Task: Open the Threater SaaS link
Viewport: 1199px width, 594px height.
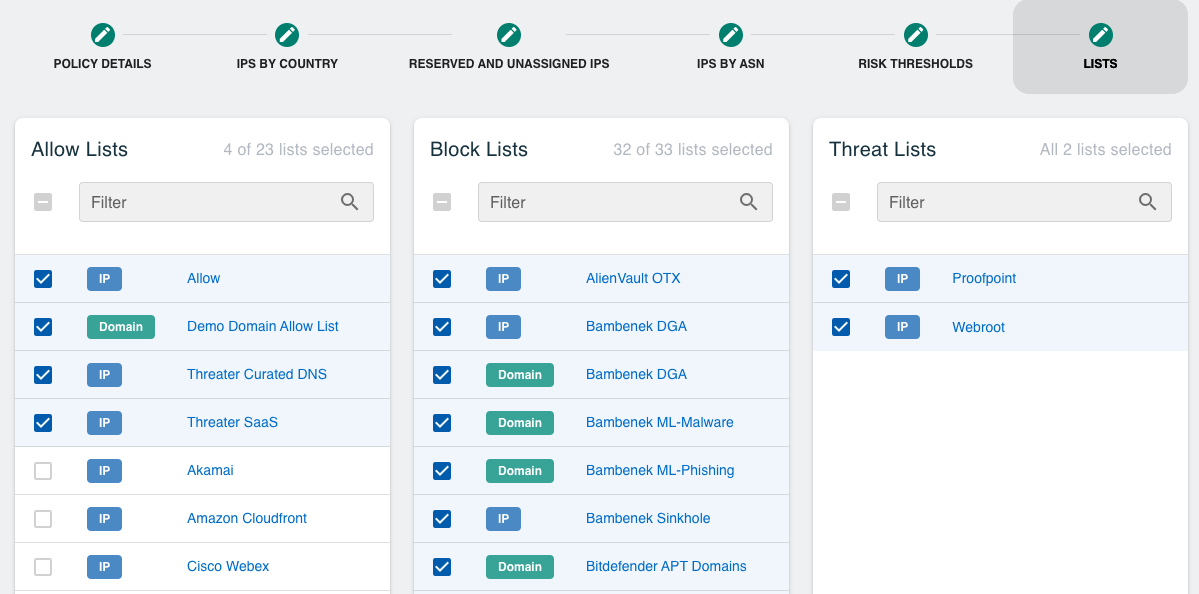Action: point(232,422)
